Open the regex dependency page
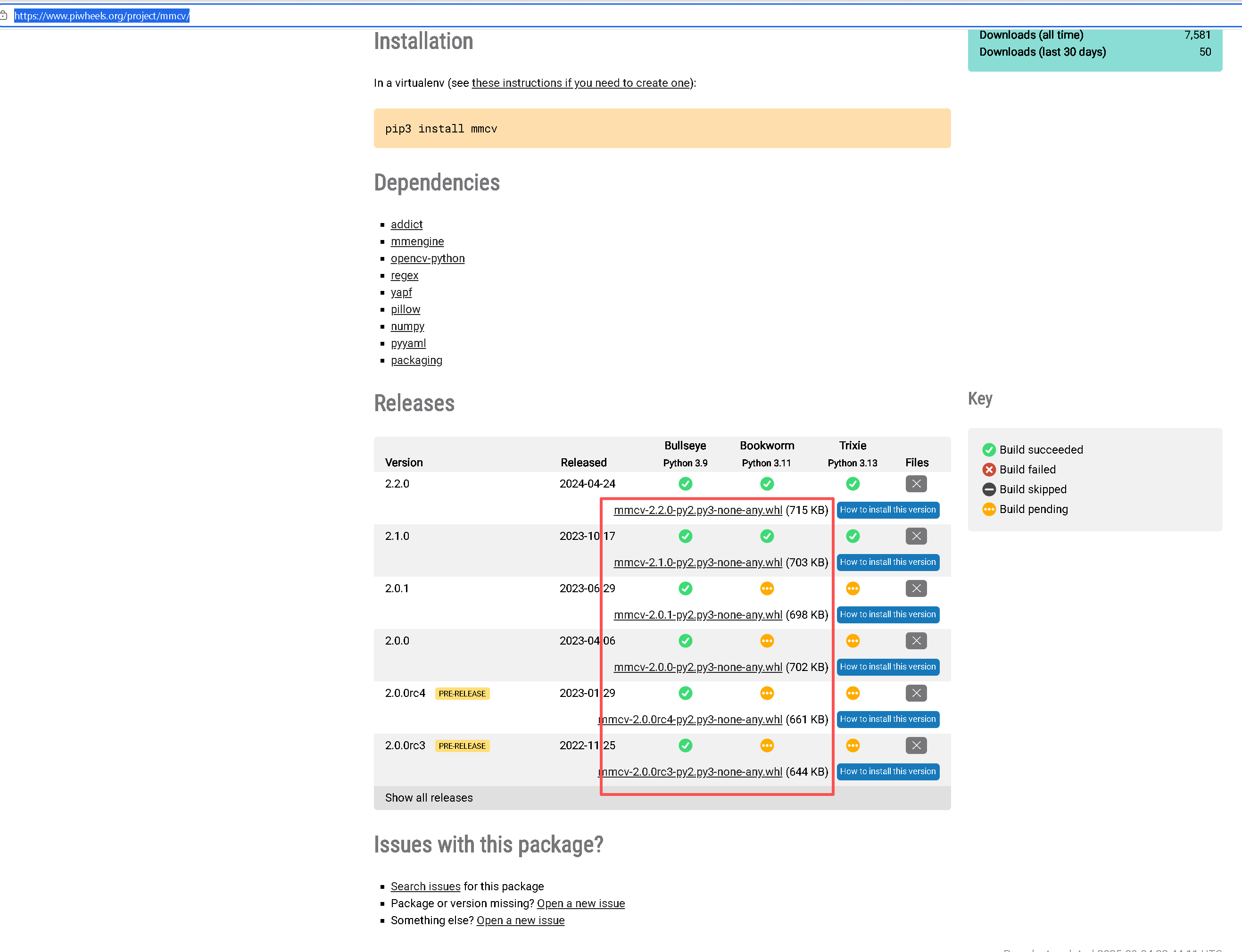 (404, 276)
